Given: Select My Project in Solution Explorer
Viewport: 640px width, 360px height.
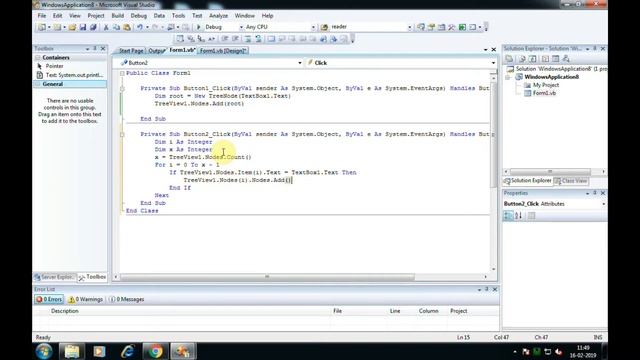Looking at the screenshot, I should (545, 85).
